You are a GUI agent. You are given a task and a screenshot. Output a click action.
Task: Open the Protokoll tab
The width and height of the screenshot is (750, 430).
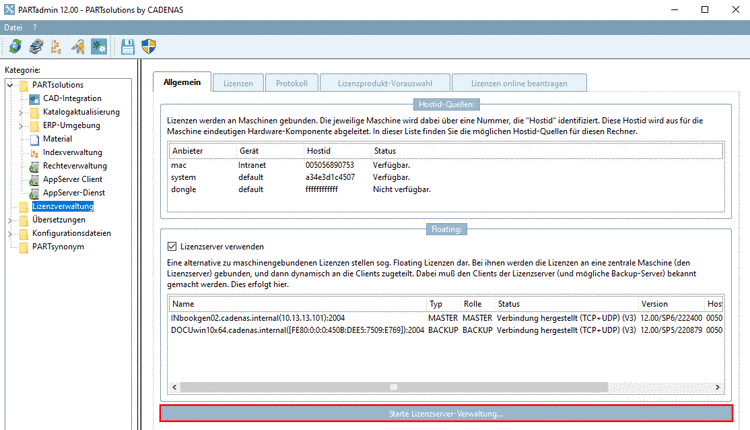pos(291,83)
